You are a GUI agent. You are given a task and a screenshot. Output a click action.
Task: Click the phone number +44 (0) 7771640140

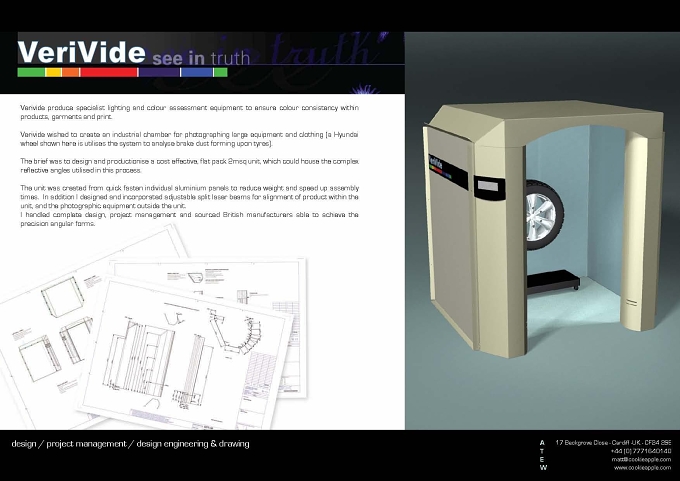click(641, 451)
